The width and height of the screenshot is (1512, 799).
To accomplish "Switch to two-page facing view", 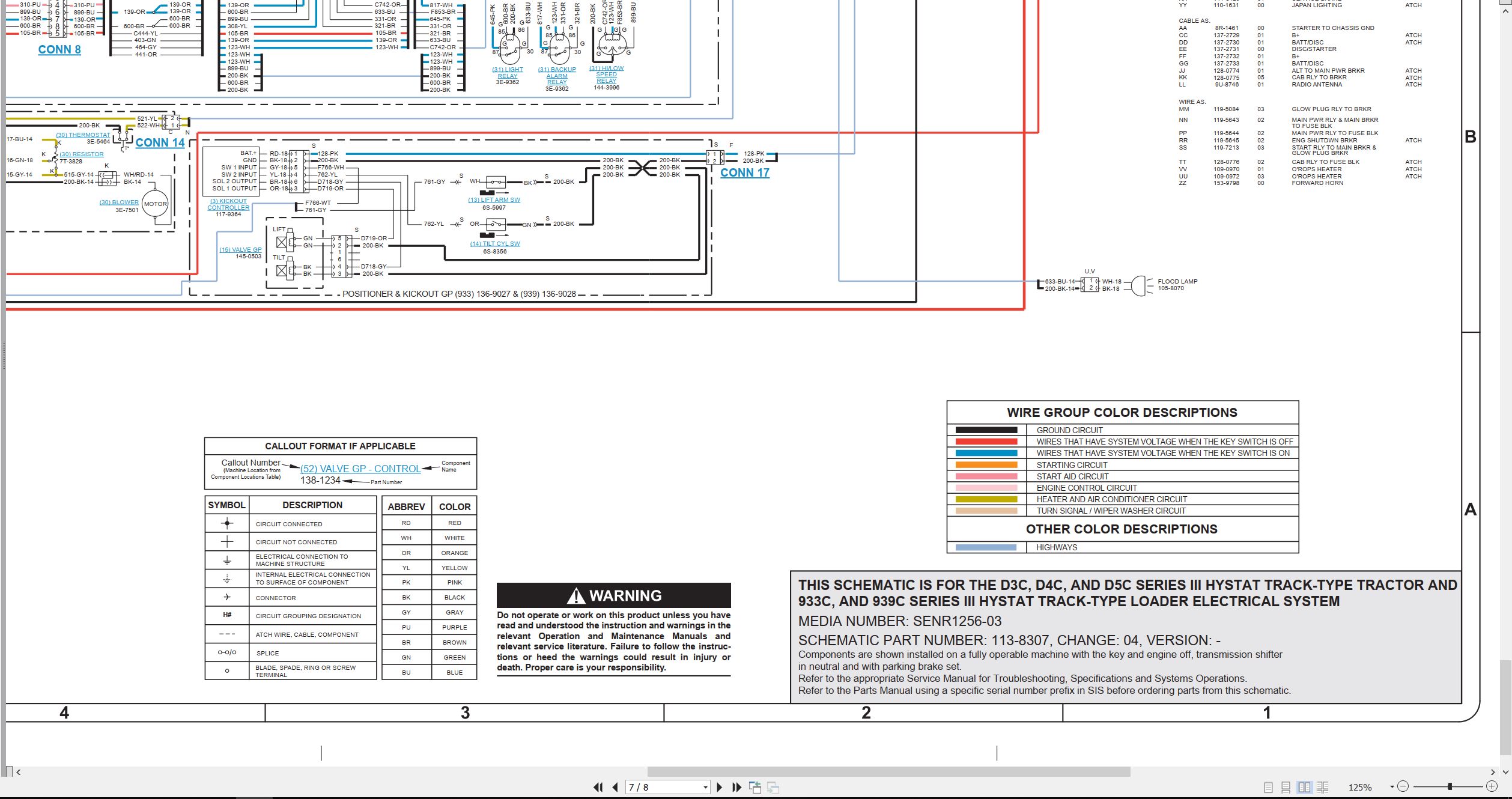I will point(1304,787).
